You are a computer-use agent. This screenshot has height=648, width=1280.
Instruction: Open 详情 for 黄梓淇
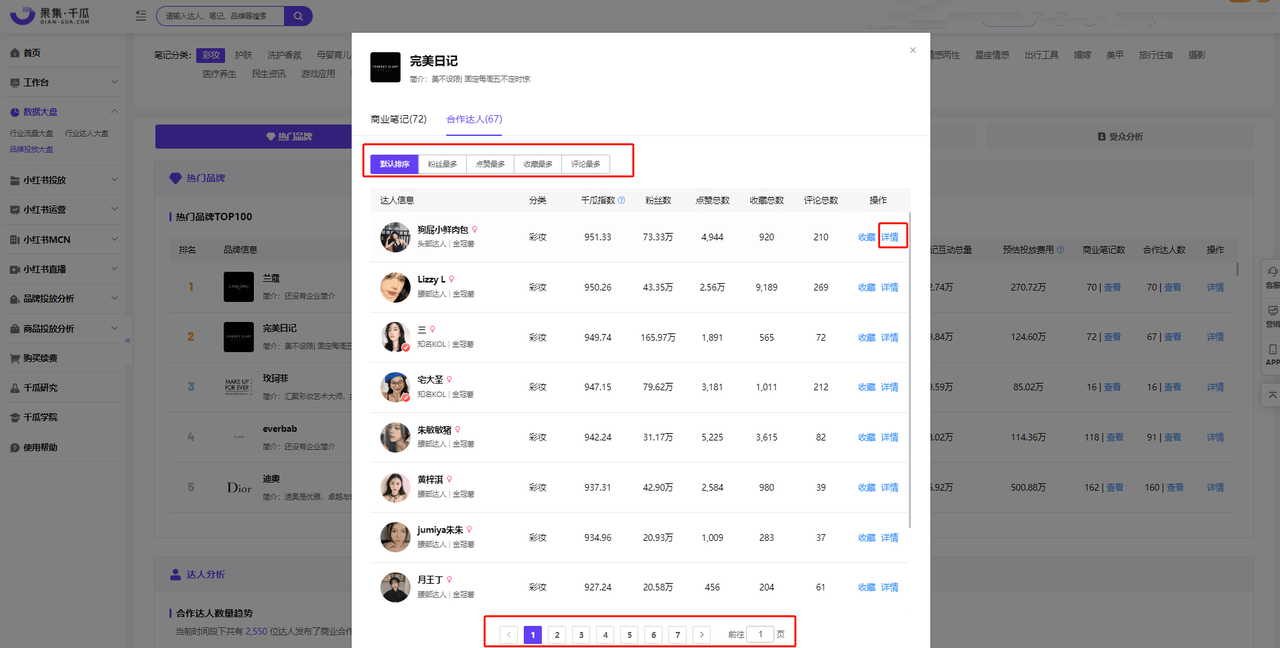point(889,487)
